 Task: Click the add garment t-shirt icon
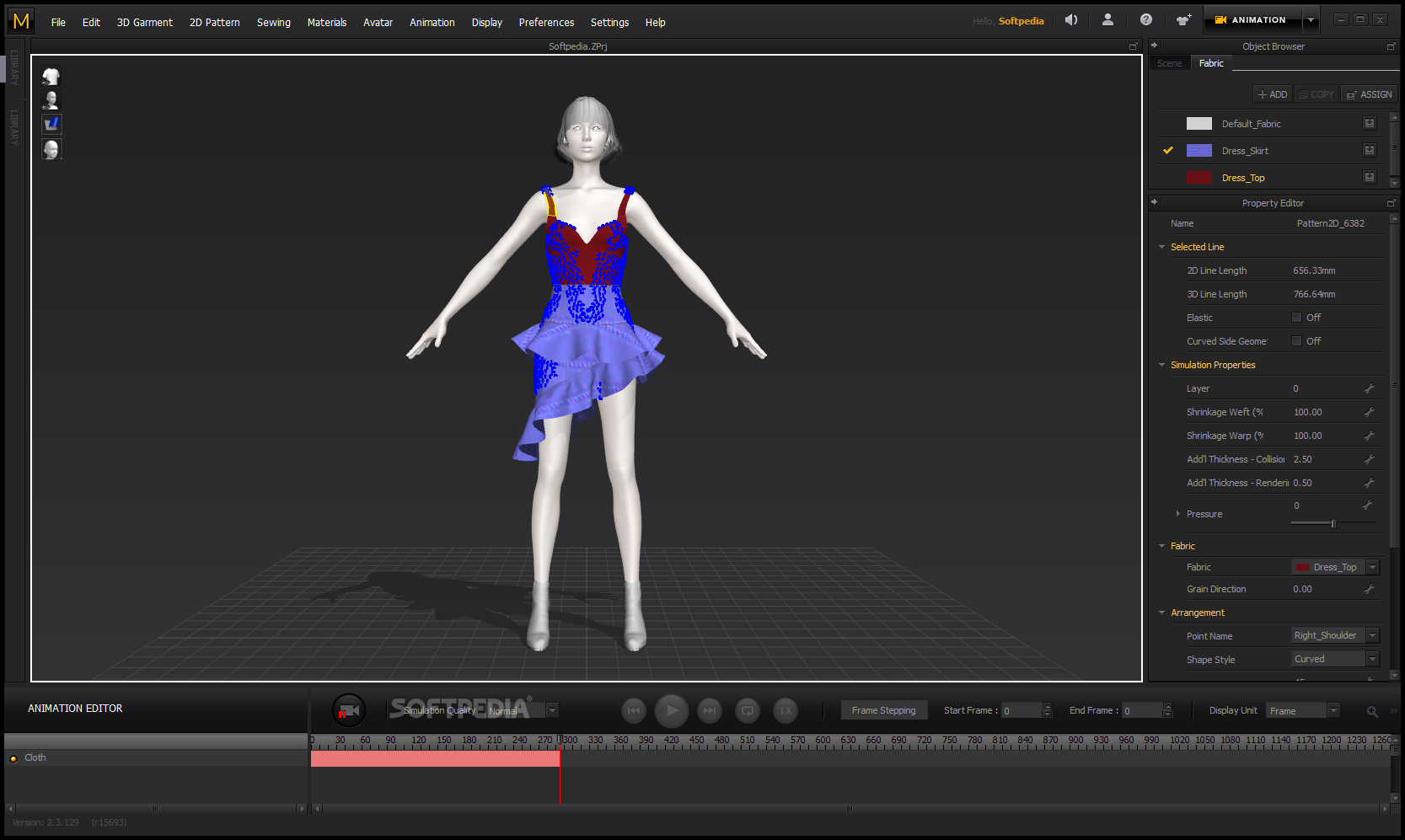(x=1183, y=20)
